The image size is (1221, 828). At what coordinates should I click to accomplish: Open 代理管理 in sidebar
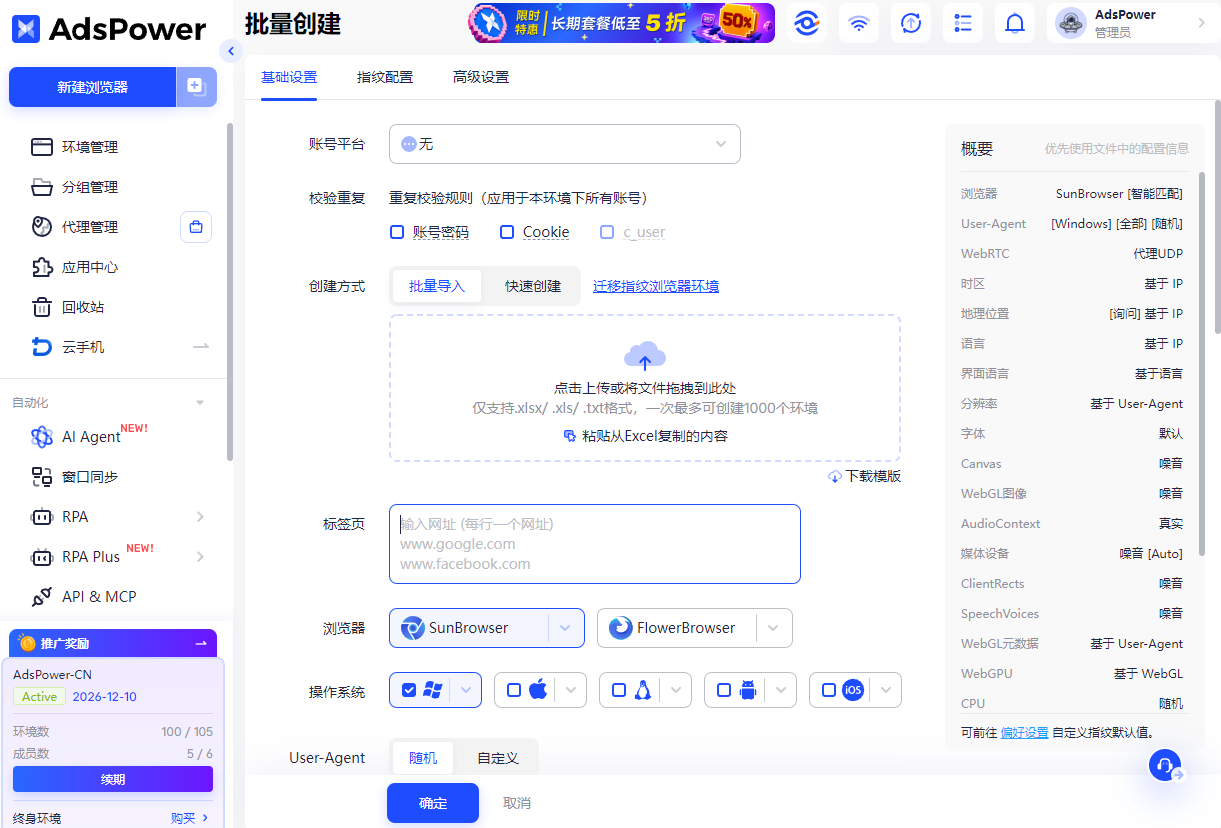pyautogui.click(x=90, y=227)
